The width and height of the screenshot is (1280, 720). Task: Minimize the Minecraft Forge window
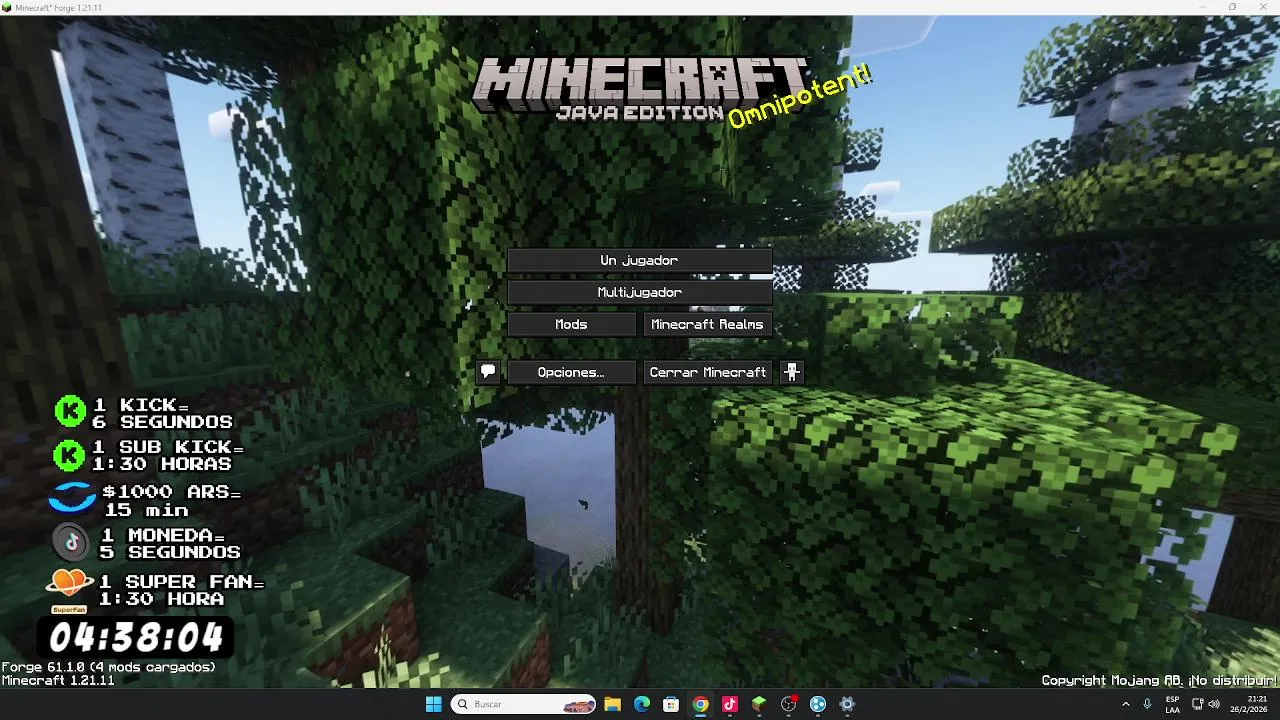1204,7
